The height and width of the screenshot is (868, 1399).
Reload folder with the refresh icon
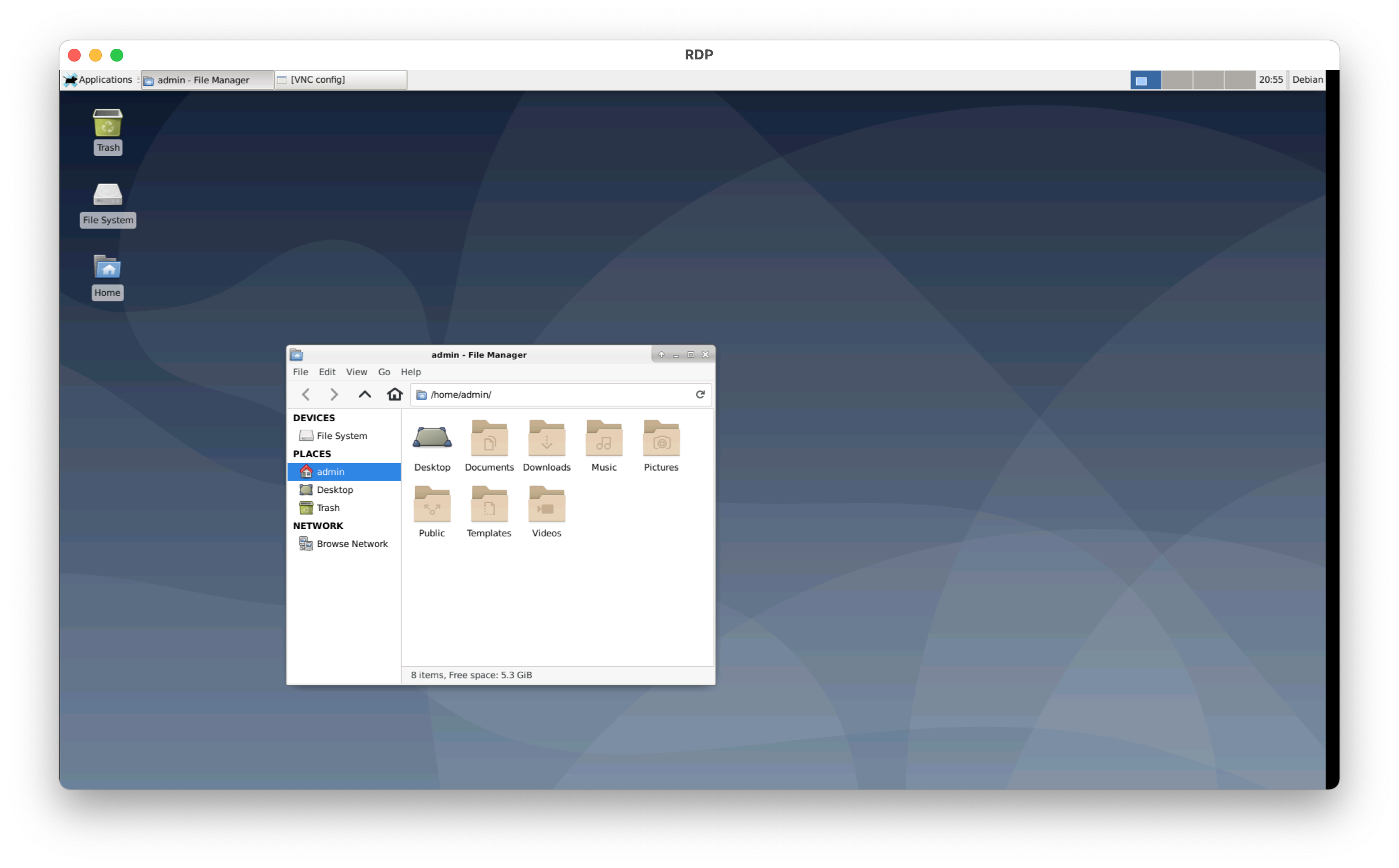click(x=700, y=394)
